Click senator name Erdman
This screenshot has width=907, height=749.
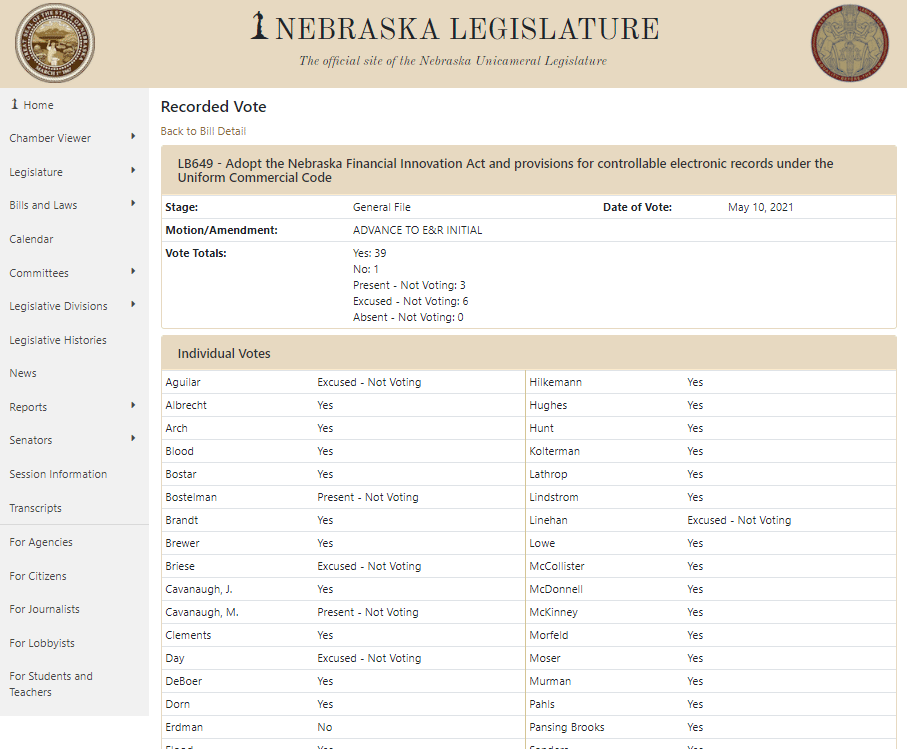pyautogui.click(x=184, y=728)
